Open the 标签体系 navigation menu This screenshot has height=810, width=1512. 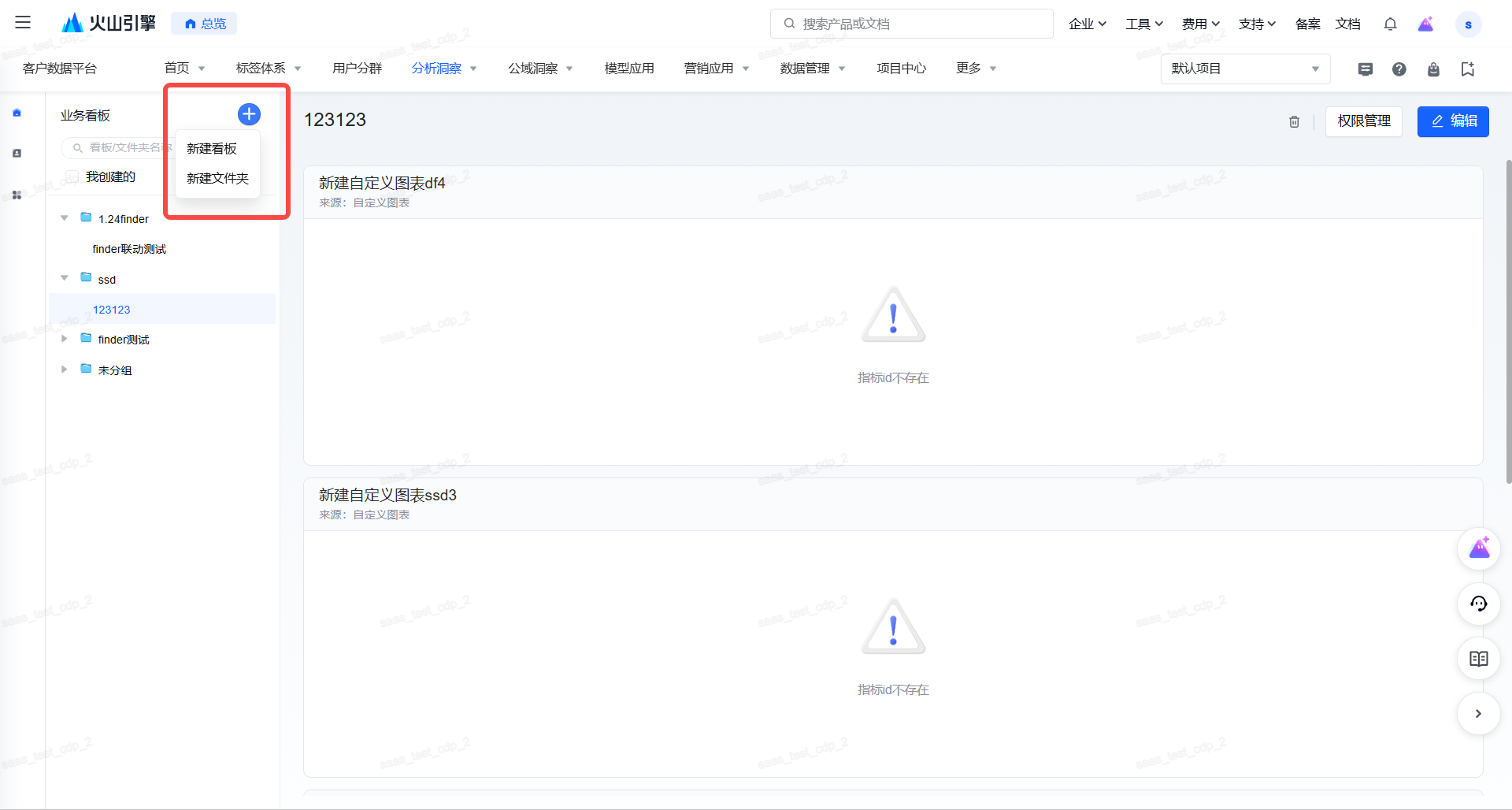pos(269,69)
